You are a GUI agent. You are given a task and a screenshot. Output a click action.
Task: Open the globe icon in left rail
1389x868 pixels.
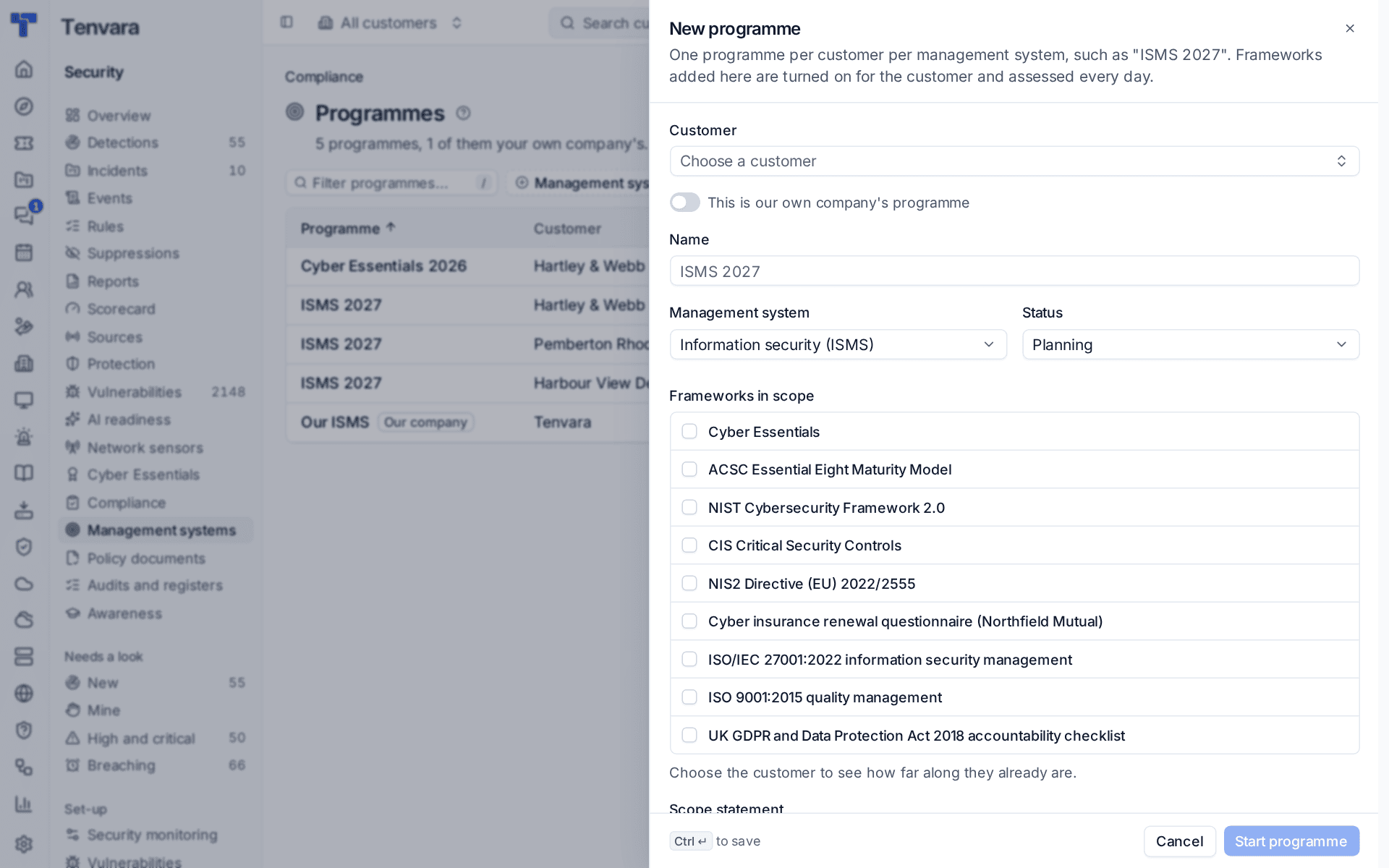coord(24,693)
